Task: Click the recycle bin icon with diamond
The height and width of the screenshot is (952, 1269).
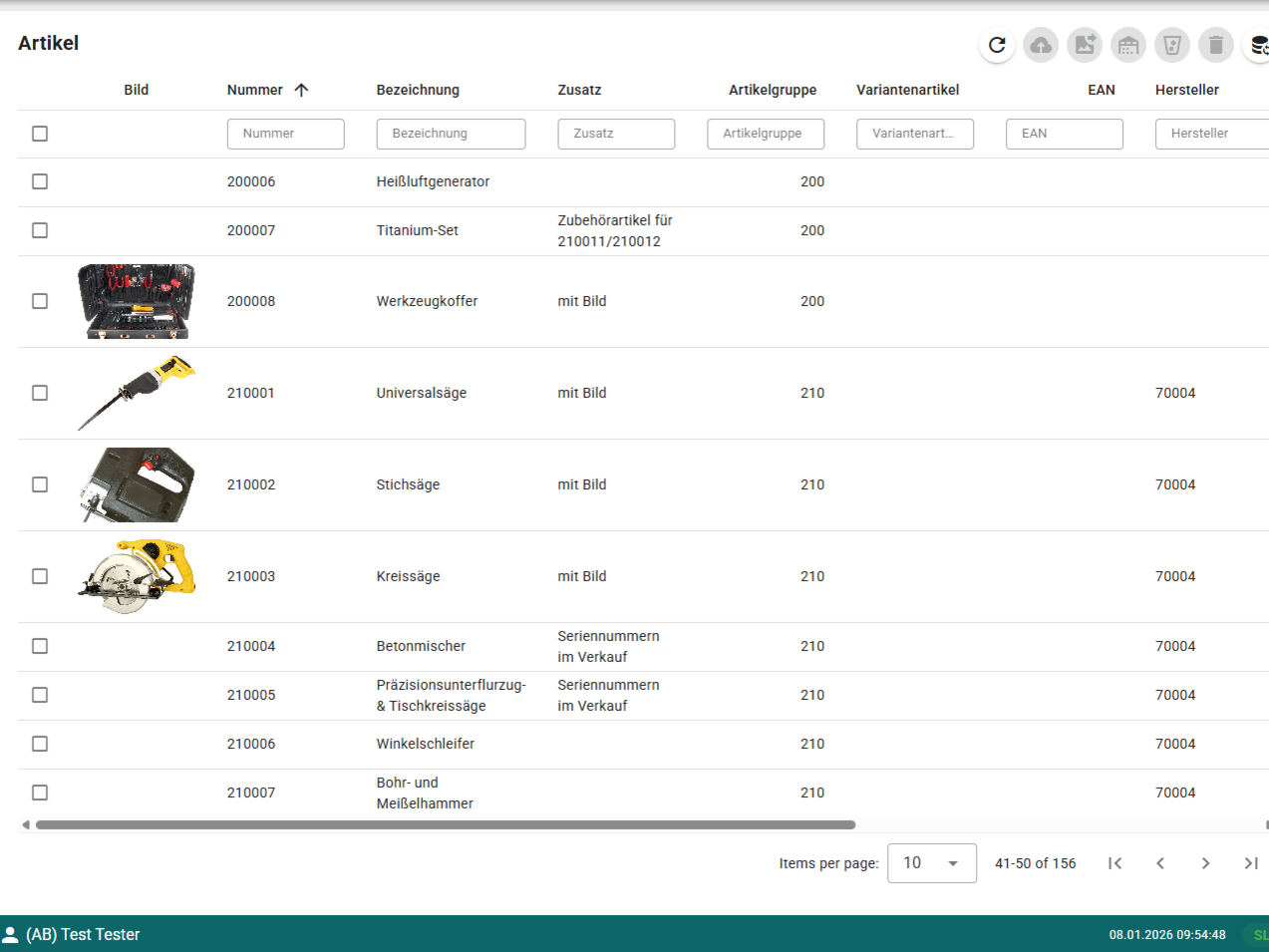Action: point(1172,45)
